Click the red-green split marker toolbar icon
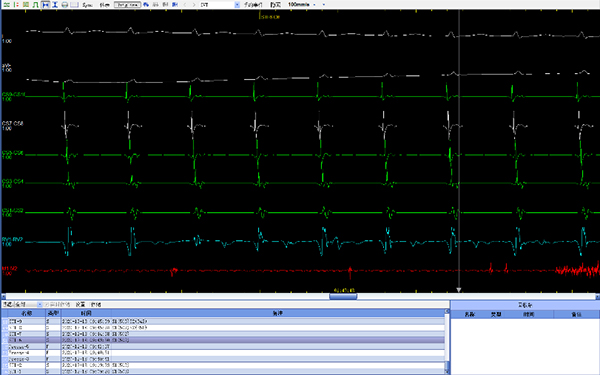The height and width of the screenshot is (375, 600). tap(16, 5)
